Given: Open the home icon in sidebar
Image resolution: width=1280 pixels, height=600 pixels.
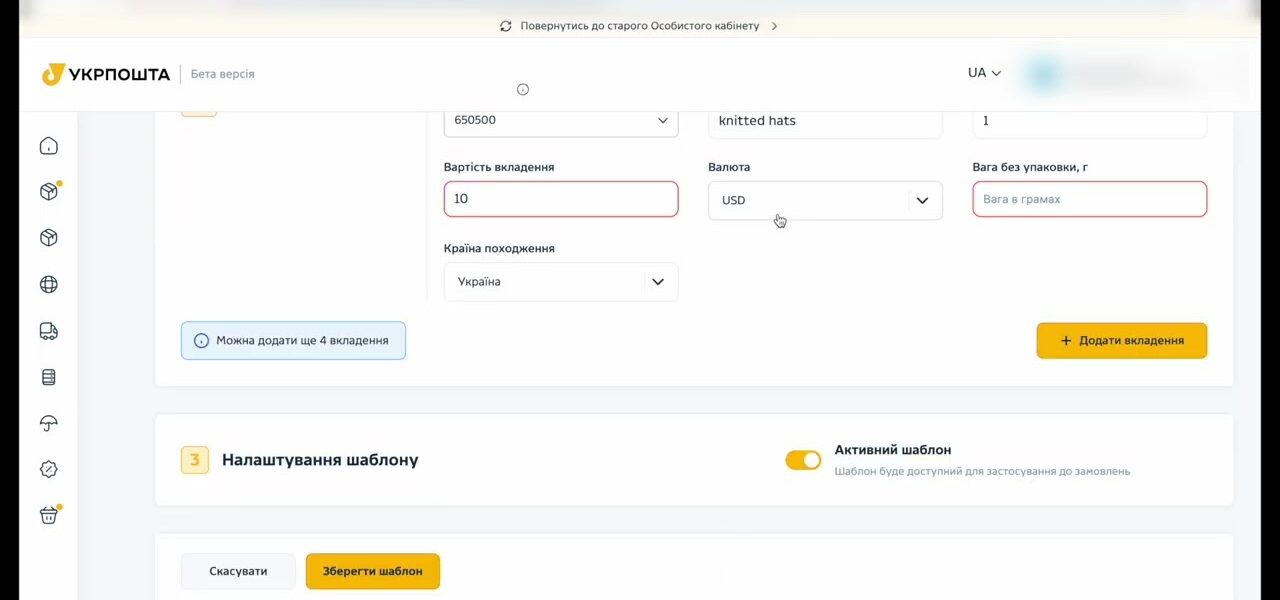Looking at the screenshot, I should pyautogui.click(x=48, y=146).
